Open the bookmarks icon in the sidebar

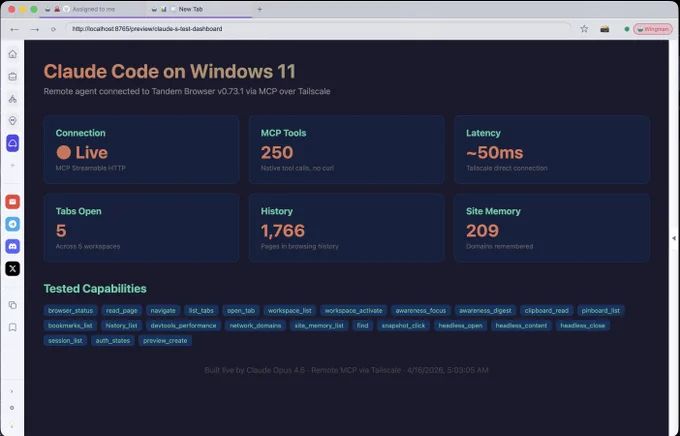13,327
